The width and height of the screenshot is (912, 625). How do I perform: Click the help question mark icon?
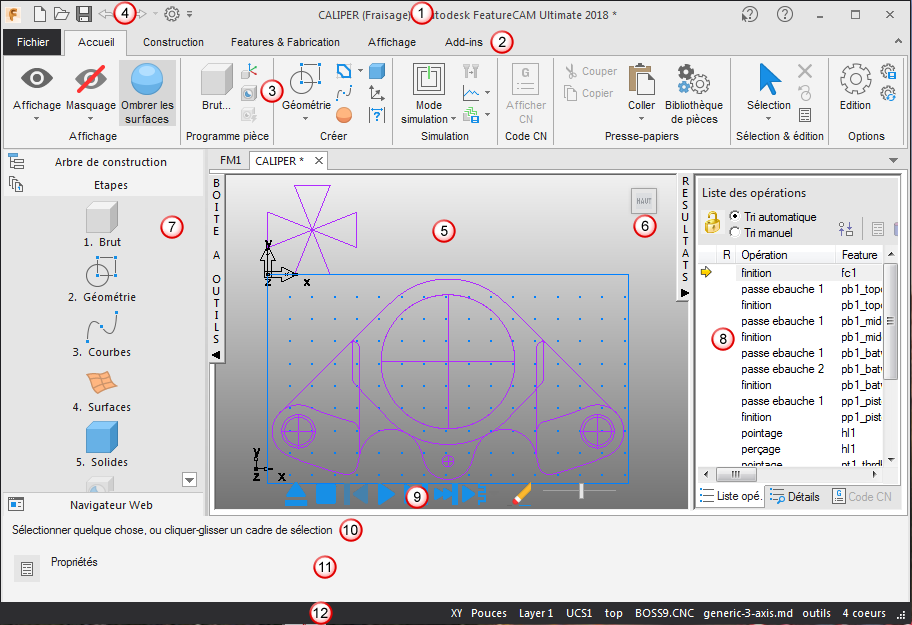[785, 14]
